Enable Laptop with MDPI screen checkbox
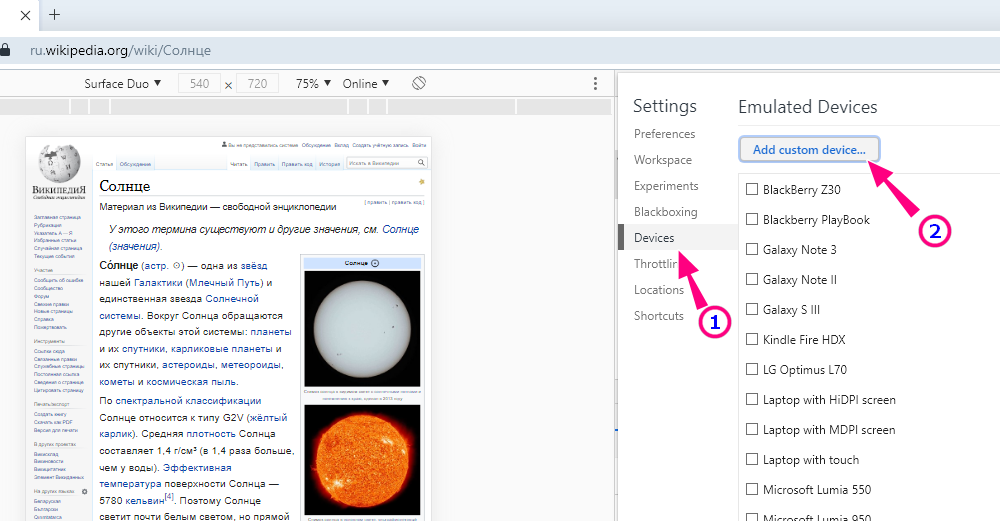The width and height of the screenshot is (1000, 521). pos(752,429)
